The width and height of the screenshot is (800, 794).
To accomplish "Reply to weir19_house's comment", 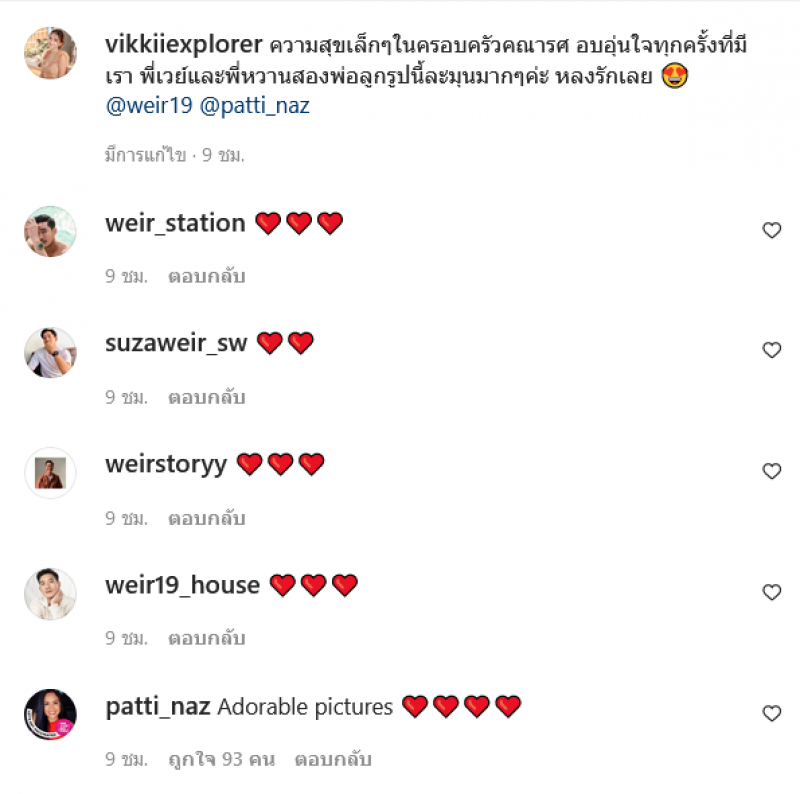I will [207, 638].
